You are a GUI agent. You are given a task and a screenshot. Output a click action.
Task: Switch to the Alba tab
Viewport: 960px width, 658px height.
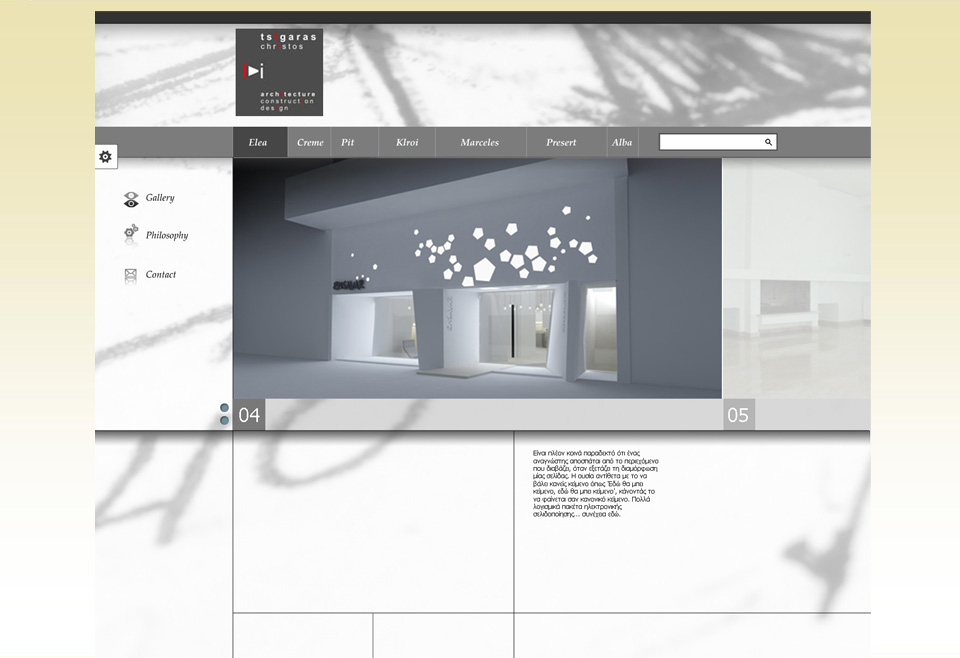(622, 142)
